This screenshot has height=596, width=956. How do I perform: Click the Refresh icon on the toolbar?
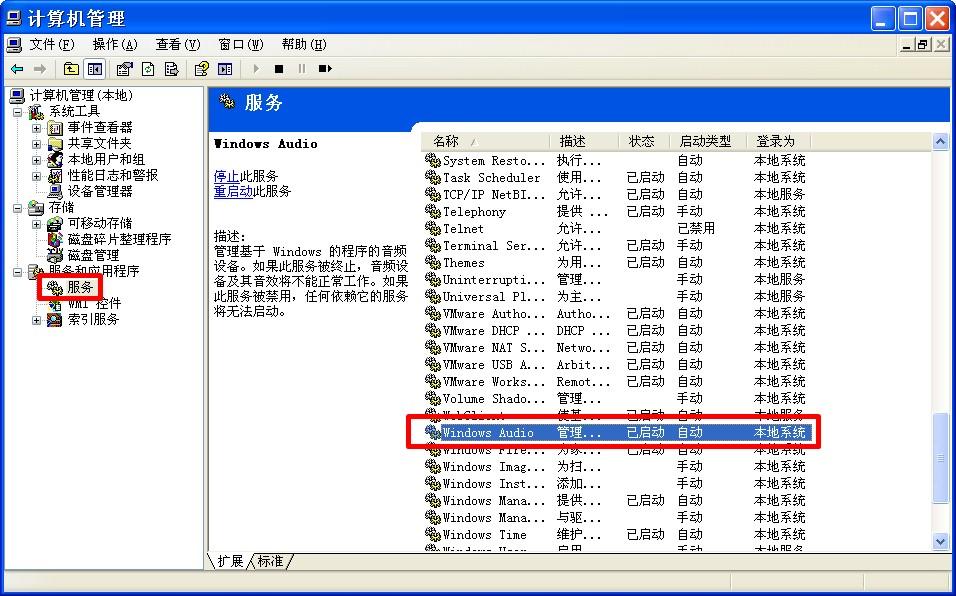pyautogui.click(x=146, y=68)
